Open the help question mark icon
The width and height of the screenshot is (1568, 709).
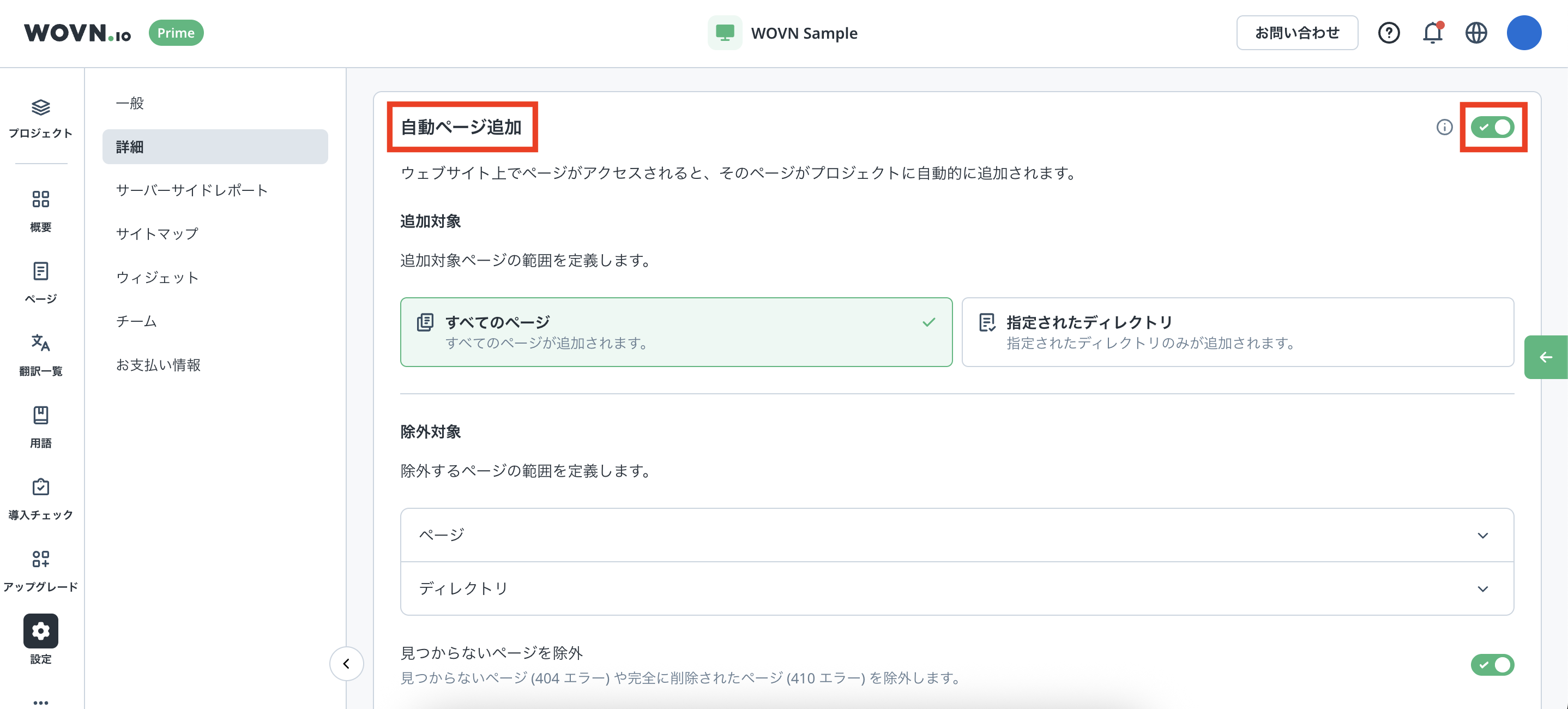point(1389,33)
